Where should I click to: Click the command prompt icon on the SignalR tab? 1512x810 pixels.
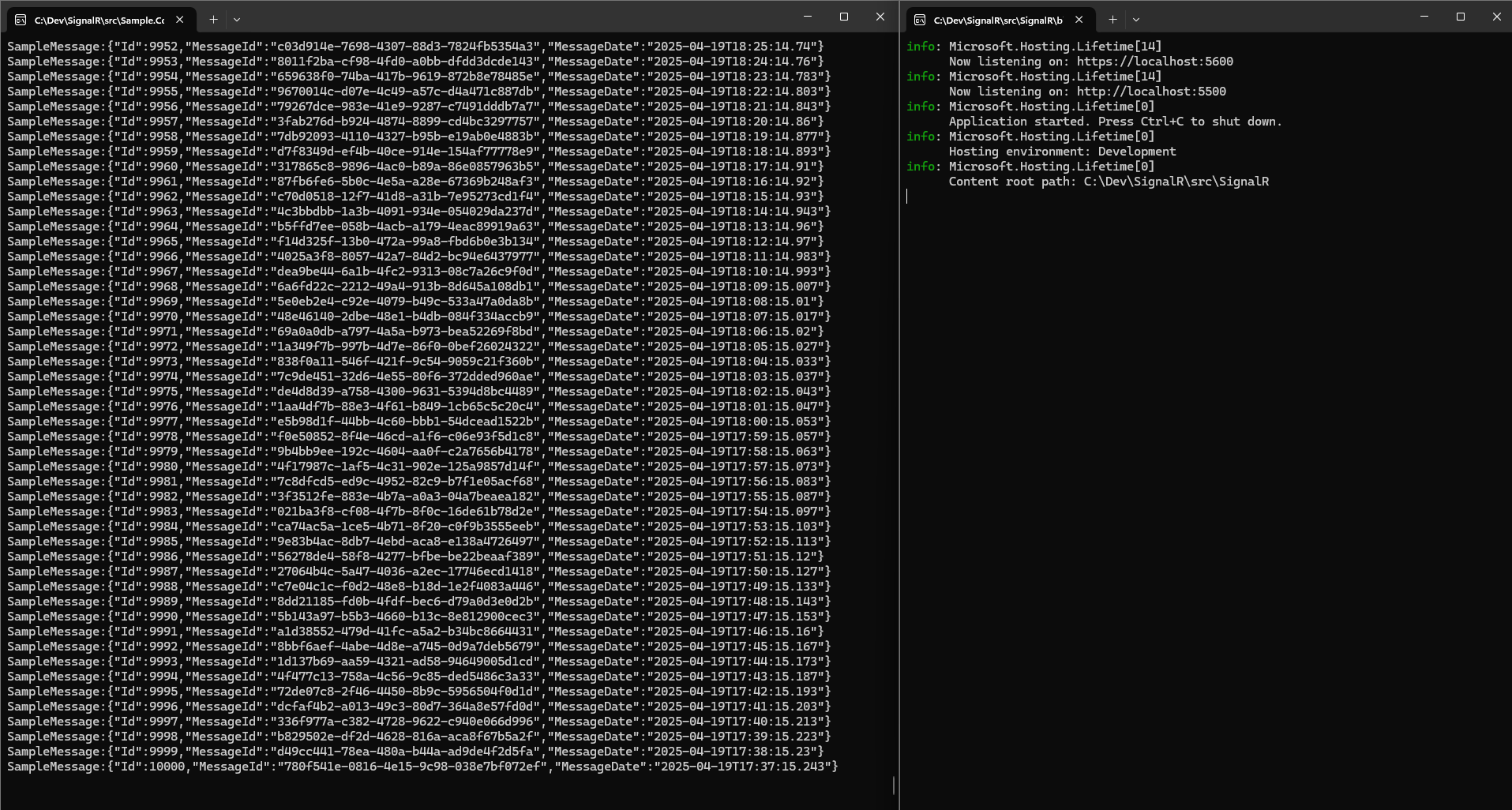pyautogui.click(x=918, y=18)
